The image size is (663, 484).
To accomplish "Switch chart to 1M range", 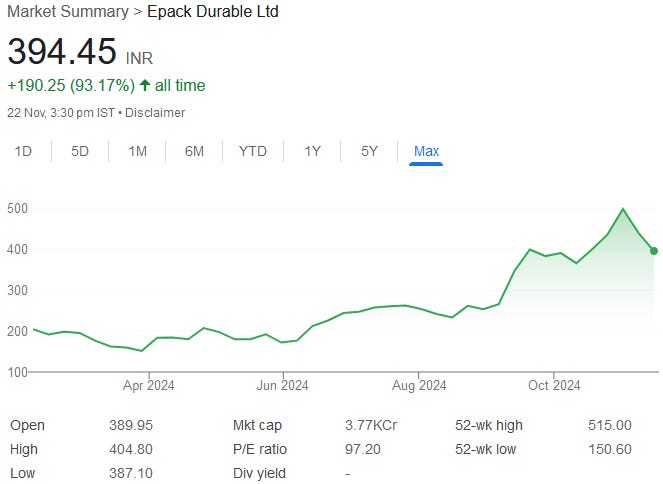I will [x=137, y=151].
